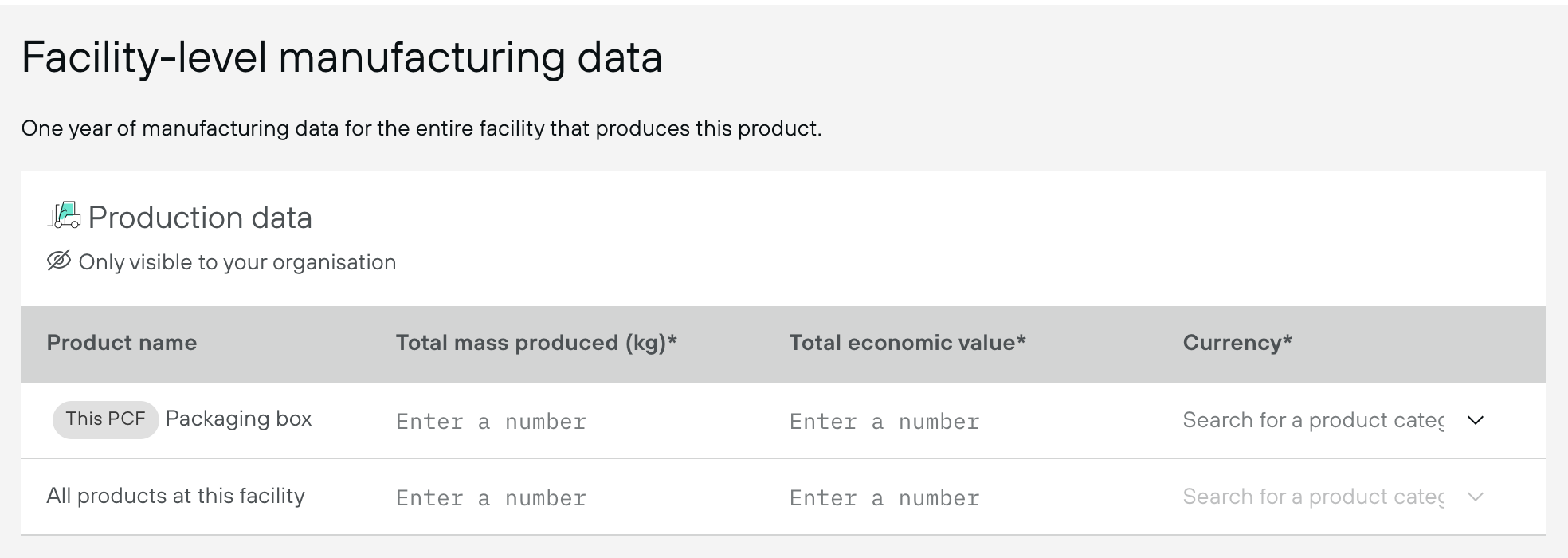Select All products at this facility label

(x=176, y=496)
